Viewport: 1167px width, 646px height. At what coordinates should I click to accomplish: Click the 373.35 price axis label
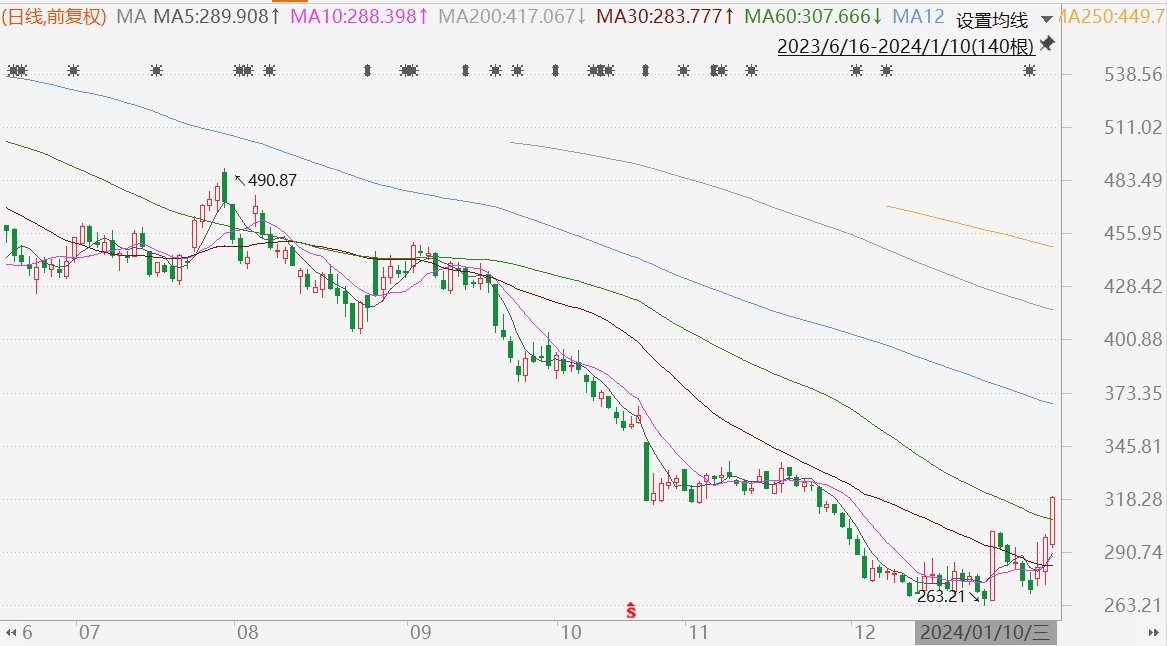pos(1133,393)
